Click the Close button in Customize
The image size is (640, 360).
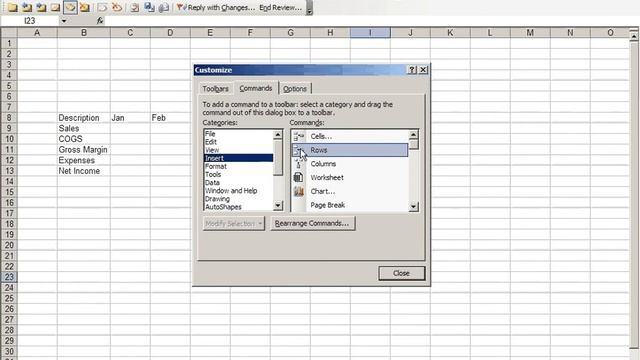[401, 273]
